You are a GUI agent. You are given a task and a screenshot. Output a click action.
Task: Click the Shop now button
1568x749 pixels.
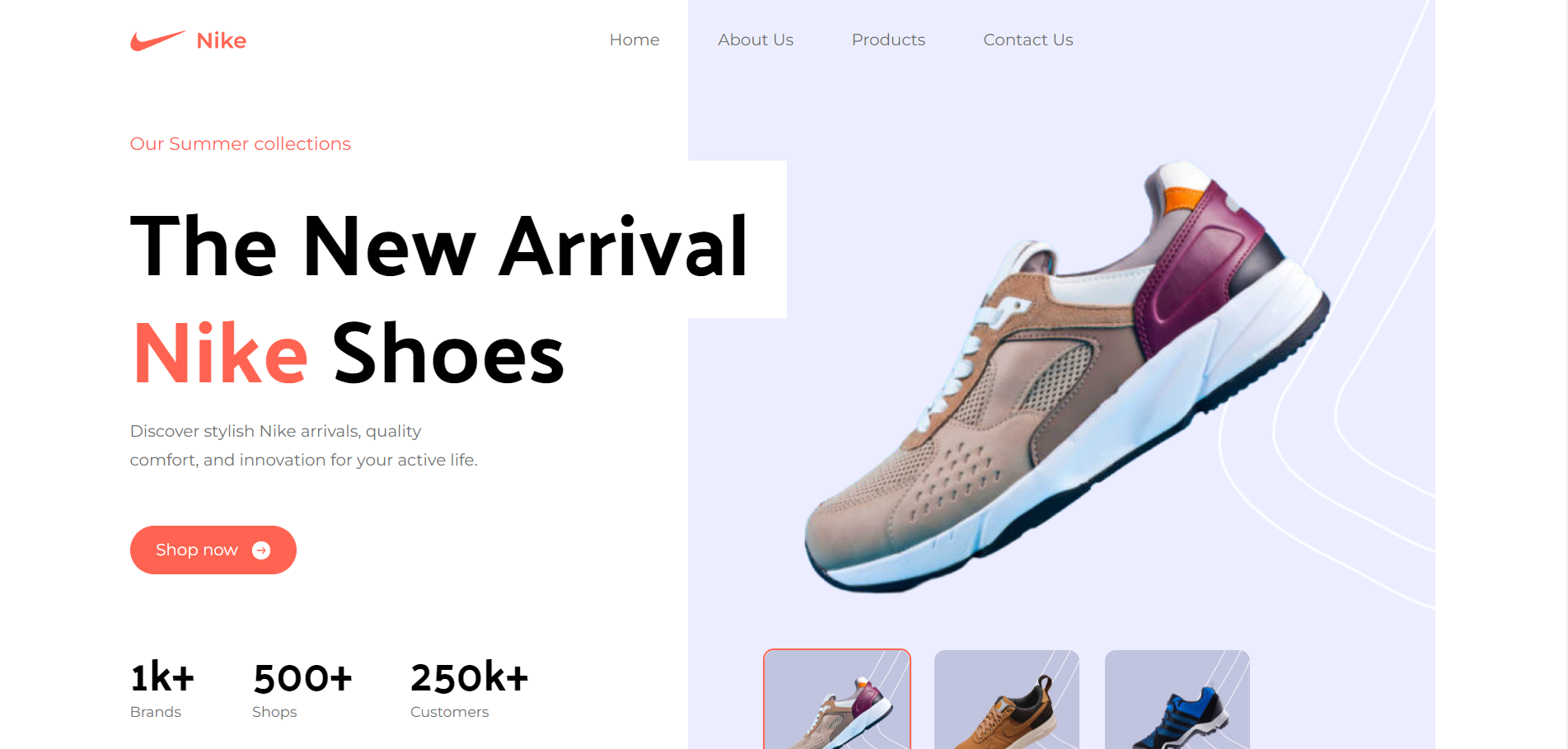[213, 550]
